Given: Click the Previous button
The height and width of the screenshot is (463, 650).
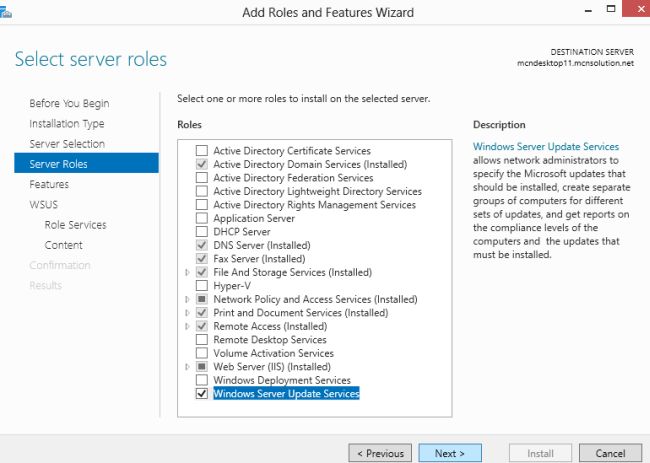Looking at the screenshot, I should click(379, 453).
